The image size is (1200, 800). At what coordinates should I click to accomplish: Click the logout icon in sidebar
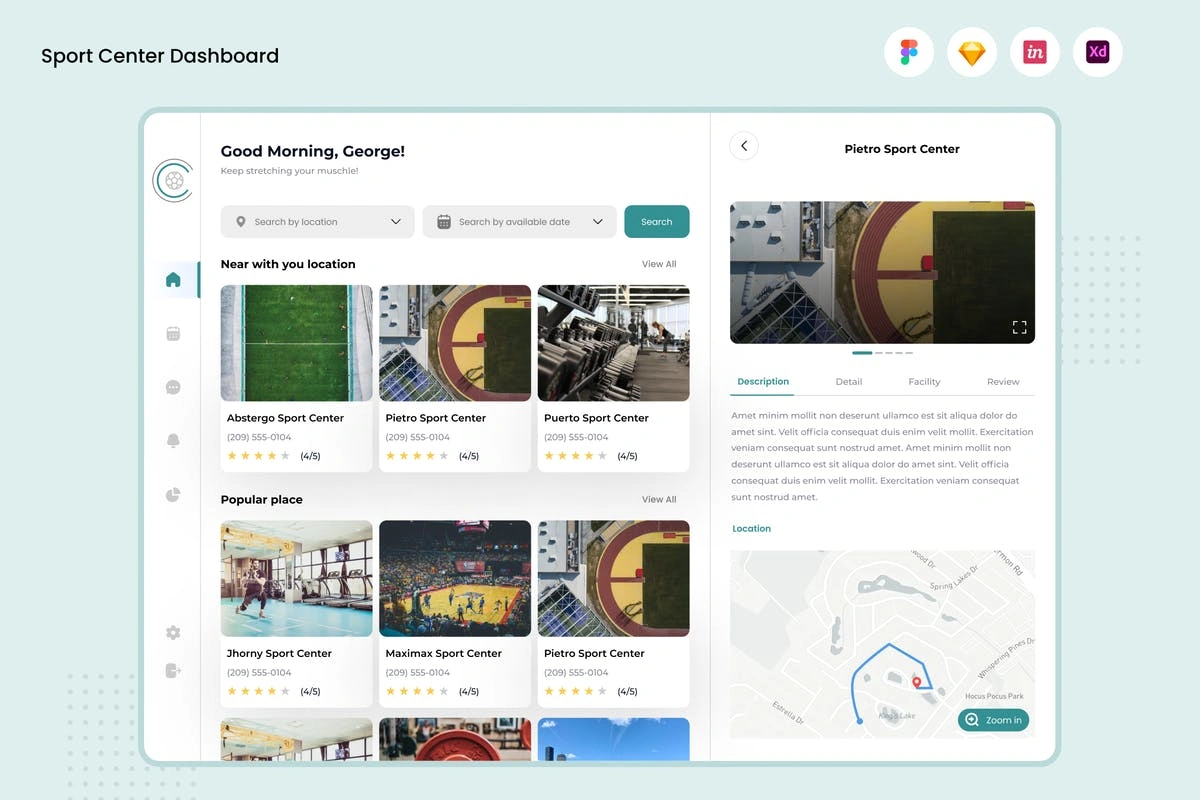pyautogui.click(x=173, y=670)
